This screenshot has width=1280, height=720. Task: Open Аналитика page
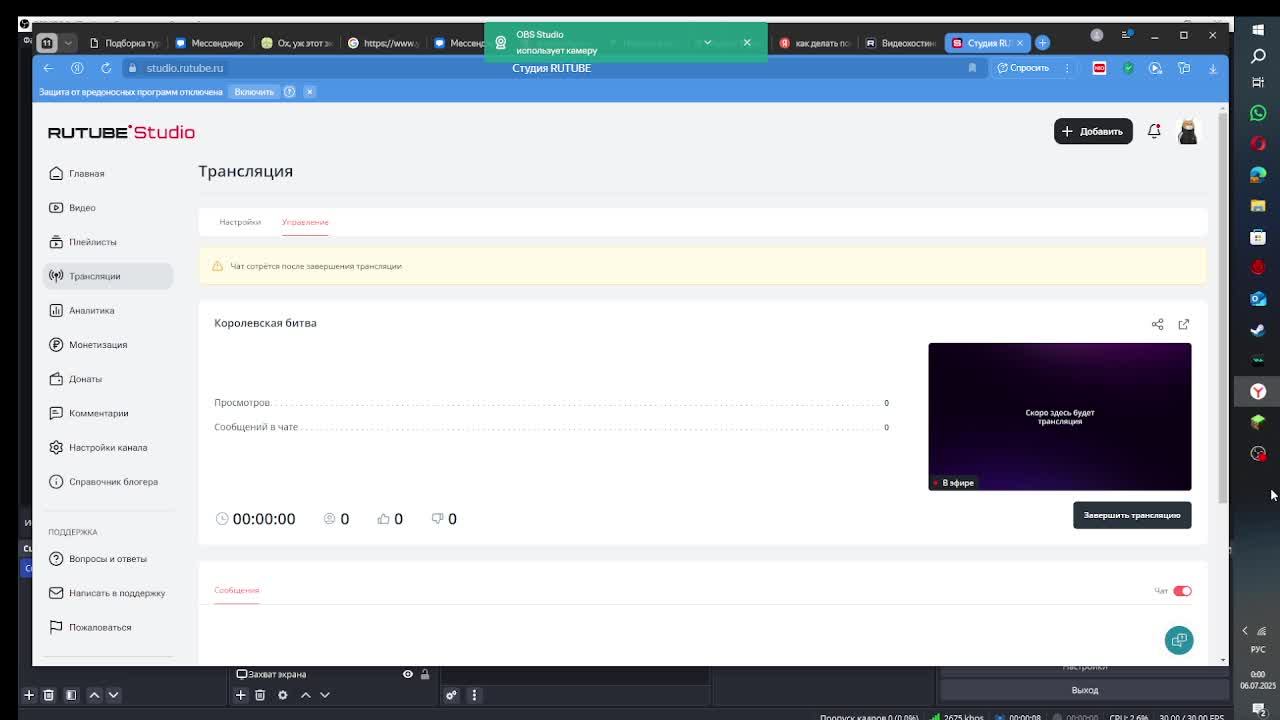(x=108, y=310)
